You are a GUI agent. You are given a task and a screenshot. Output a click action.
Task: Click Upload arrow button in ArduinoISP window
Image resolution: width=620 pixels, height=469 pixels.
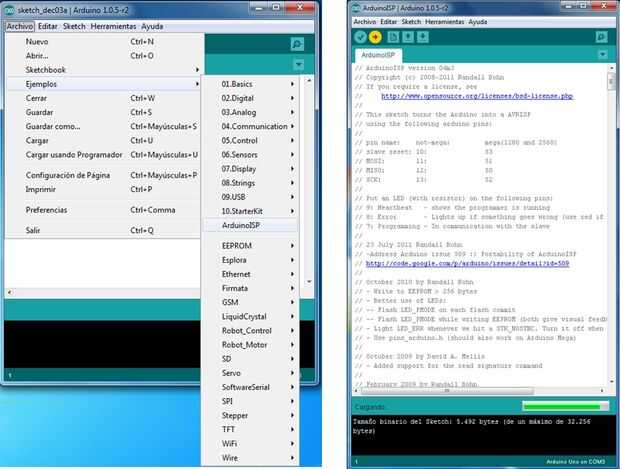click(x=375, y=37)
